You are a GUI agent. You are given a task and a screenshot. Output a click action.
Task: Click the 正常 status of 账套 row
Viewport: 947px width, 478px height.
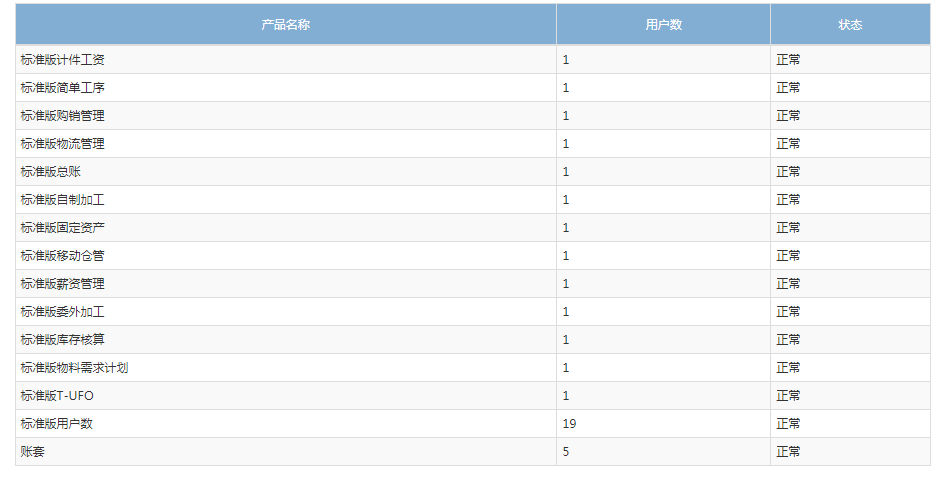[x=788, y=451]
